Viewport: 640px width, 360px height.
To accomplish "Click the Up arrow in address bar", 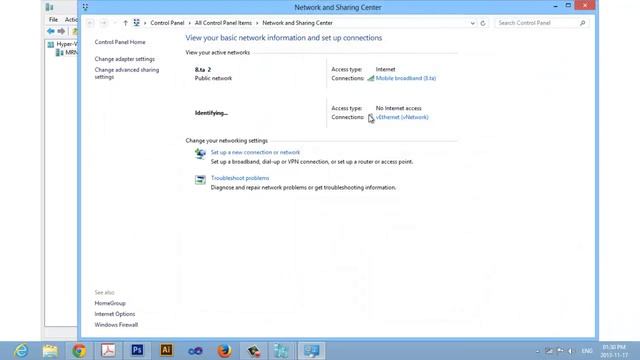I will (125, 23).
